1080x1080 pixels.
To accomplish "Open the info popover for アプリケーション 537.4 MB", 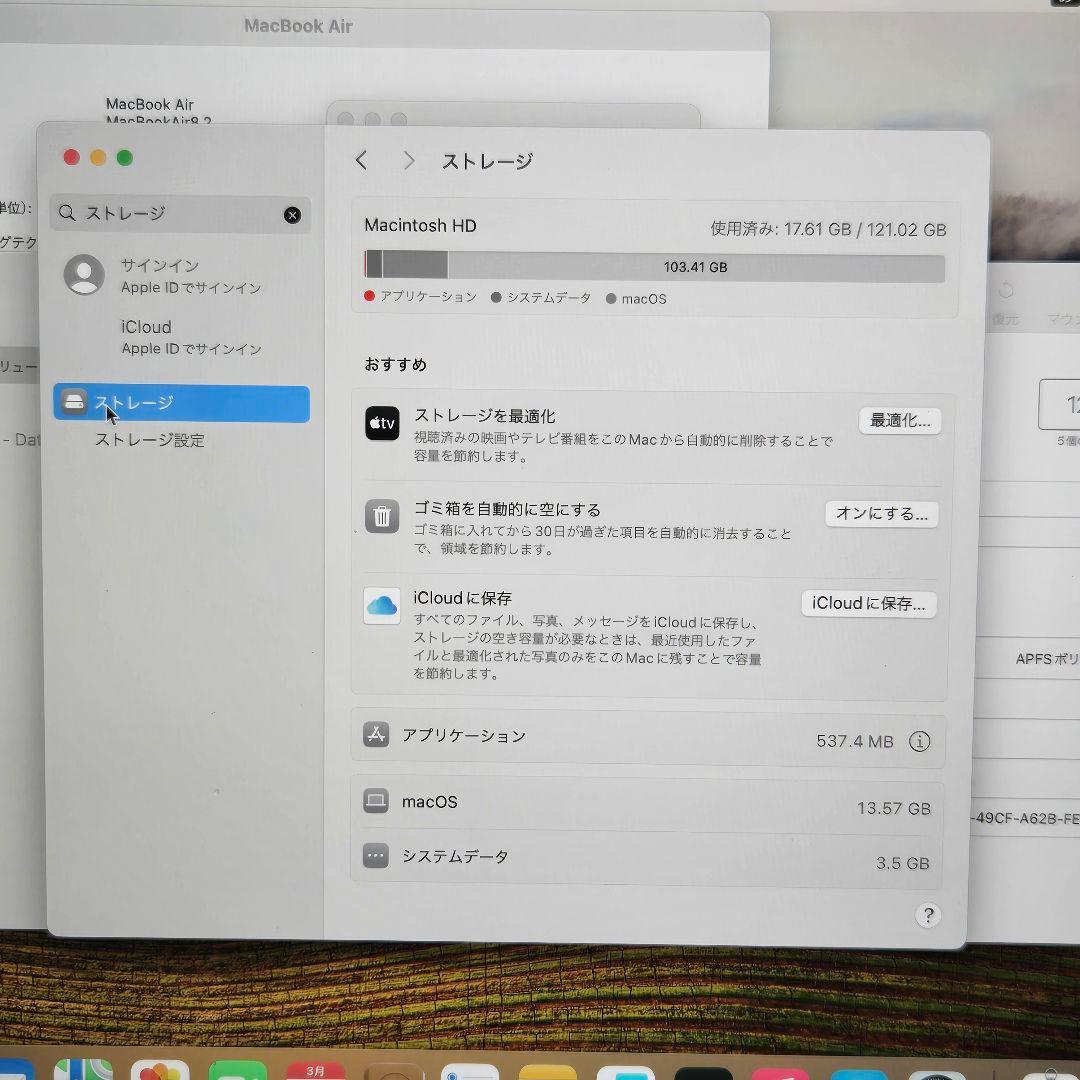I will [919, 741].
